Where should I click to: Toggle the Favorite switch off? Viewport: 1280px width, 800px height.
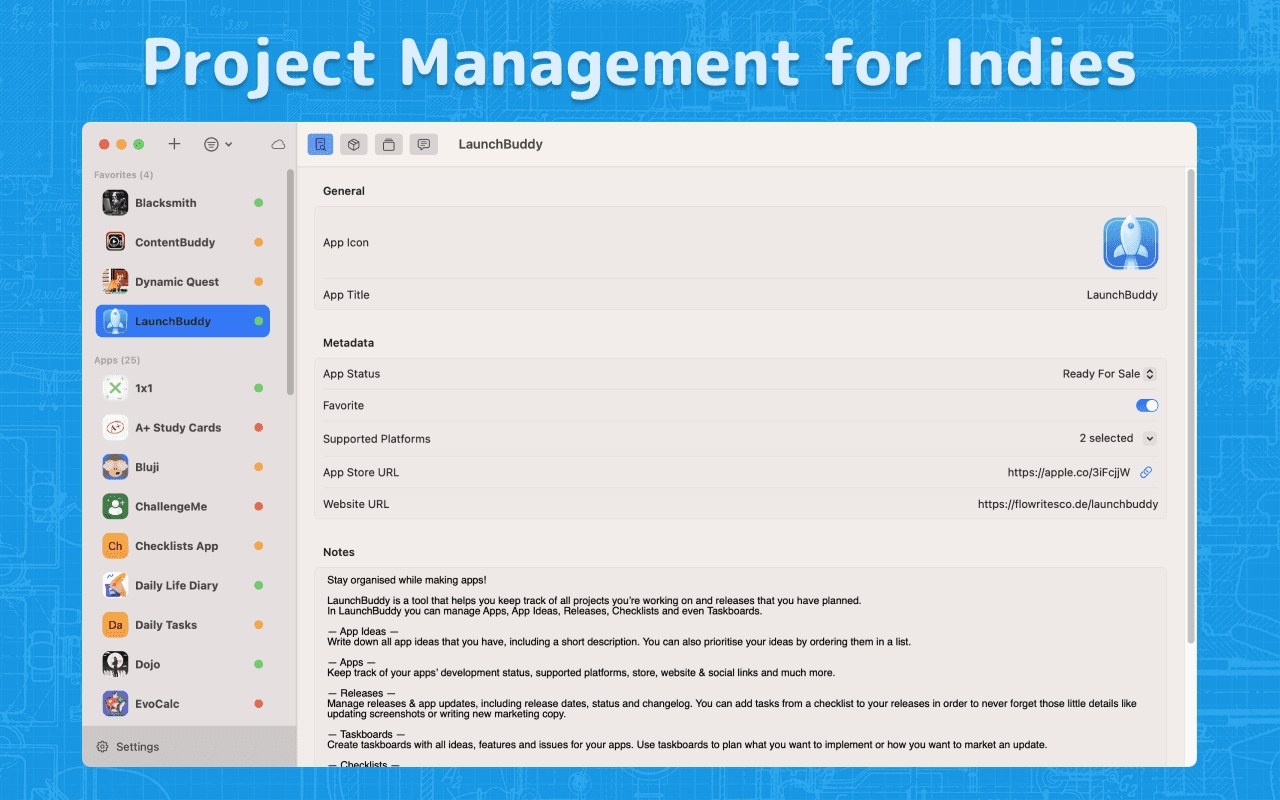coord(1147,405)
